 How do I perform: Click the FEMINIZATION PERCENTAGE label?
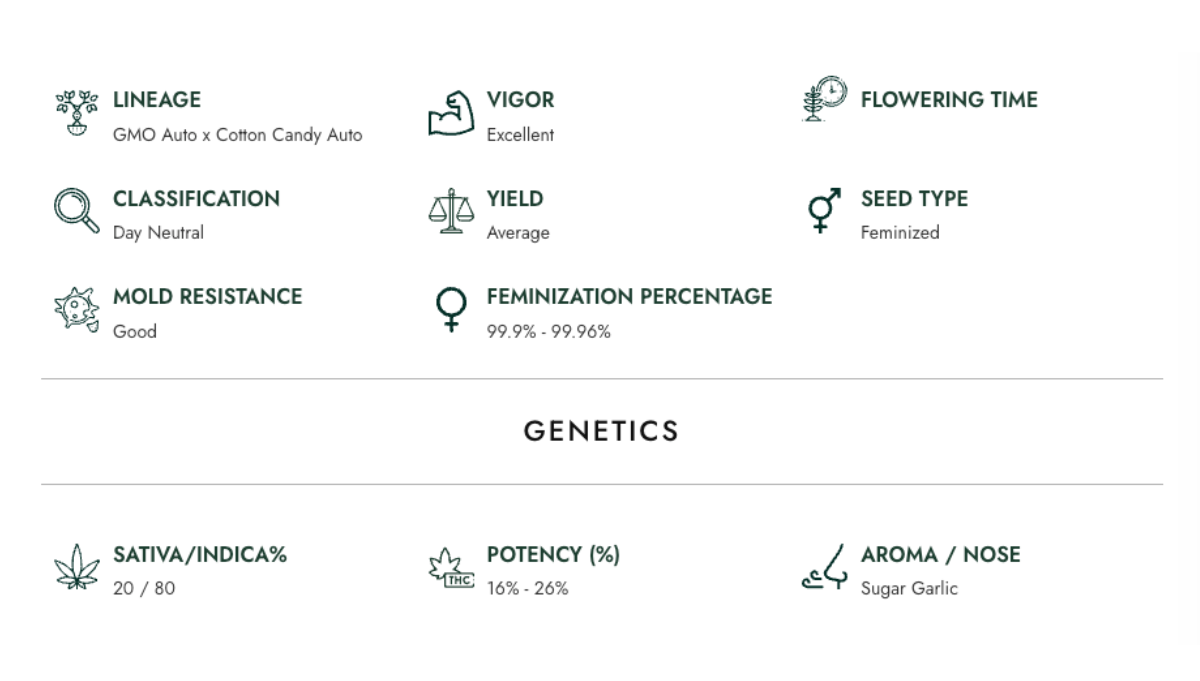point(629,297)
